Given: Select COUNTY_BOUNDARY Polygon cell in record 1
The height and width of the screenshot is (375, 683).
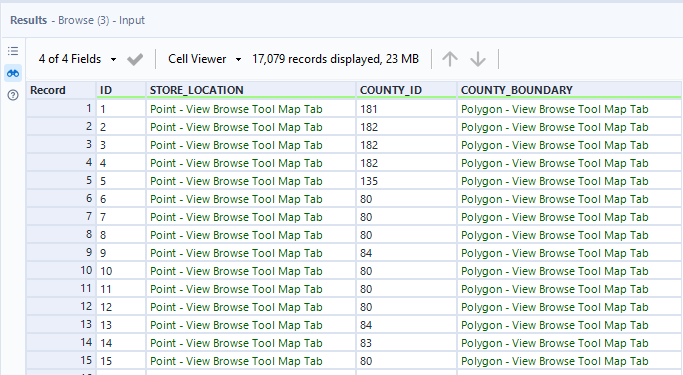Looking at the screenshot, I should [569, 109].
